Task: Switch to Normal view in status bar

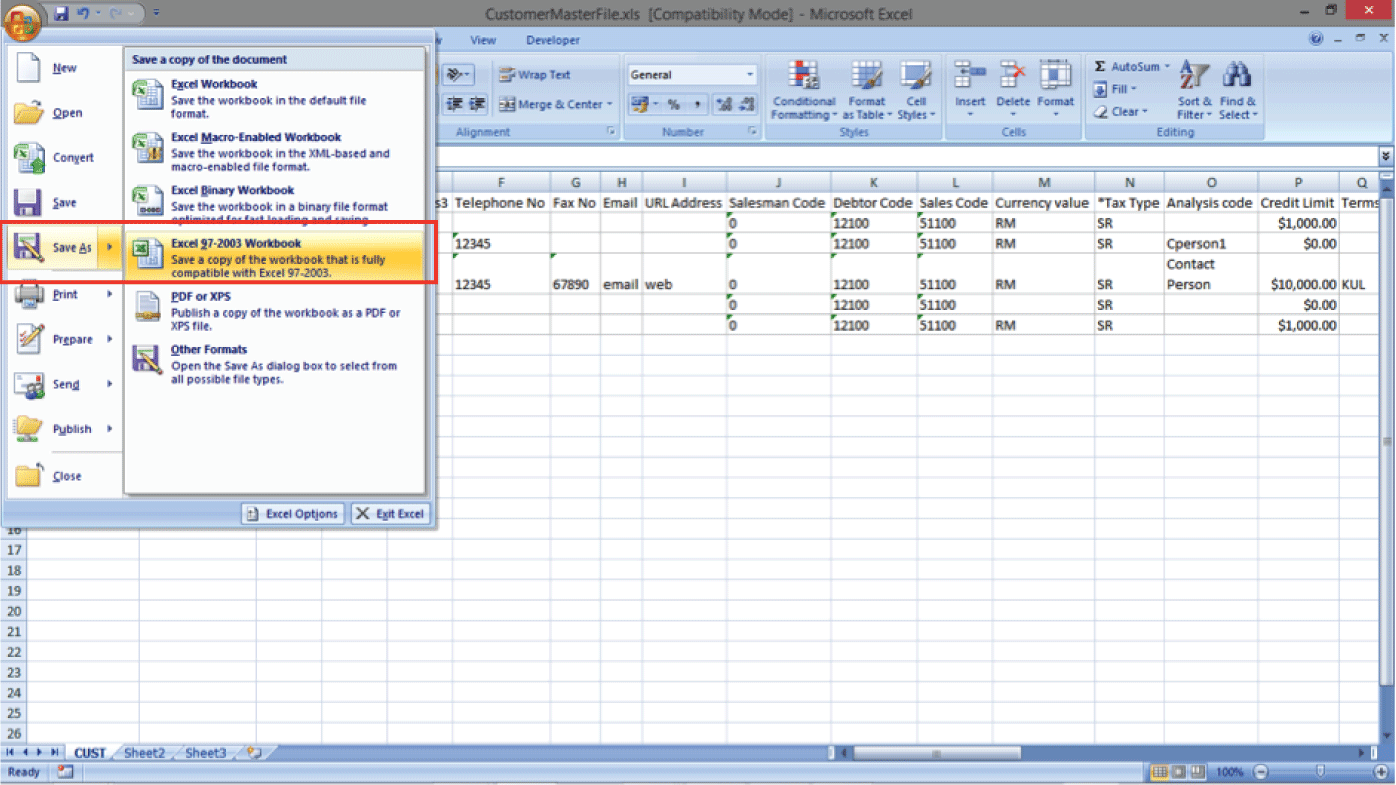Action: point(1160,772)
